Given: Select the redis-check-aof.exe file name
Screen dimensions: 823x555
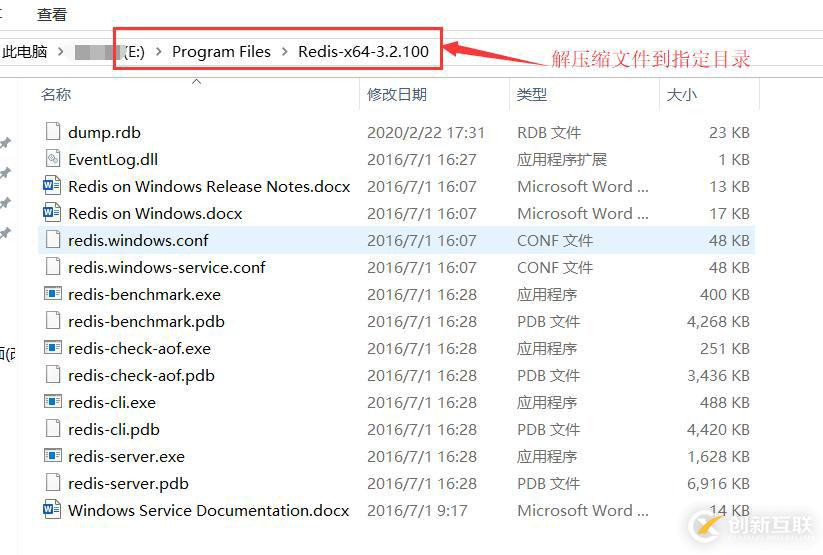Looking at the screenshot, I should click(140, 349).
